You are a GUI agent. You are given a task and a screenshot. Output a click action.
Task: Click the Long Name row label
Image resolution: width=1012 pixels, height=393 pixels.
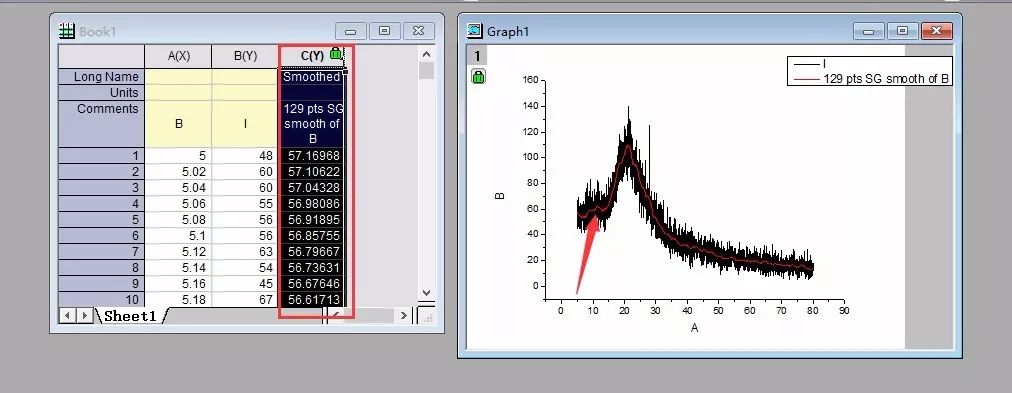(101, 77)
